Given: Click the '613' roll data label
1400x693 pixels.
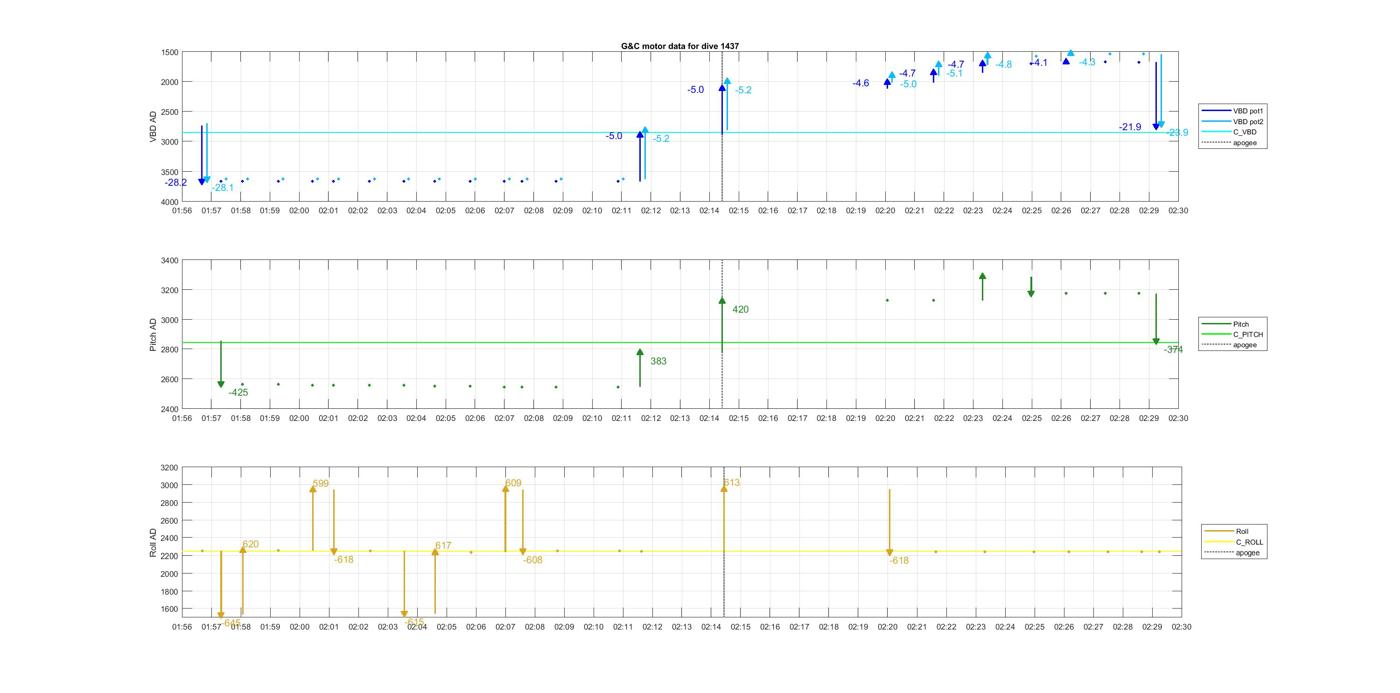Looking at the screenshot, I should (x=732, y=483).
